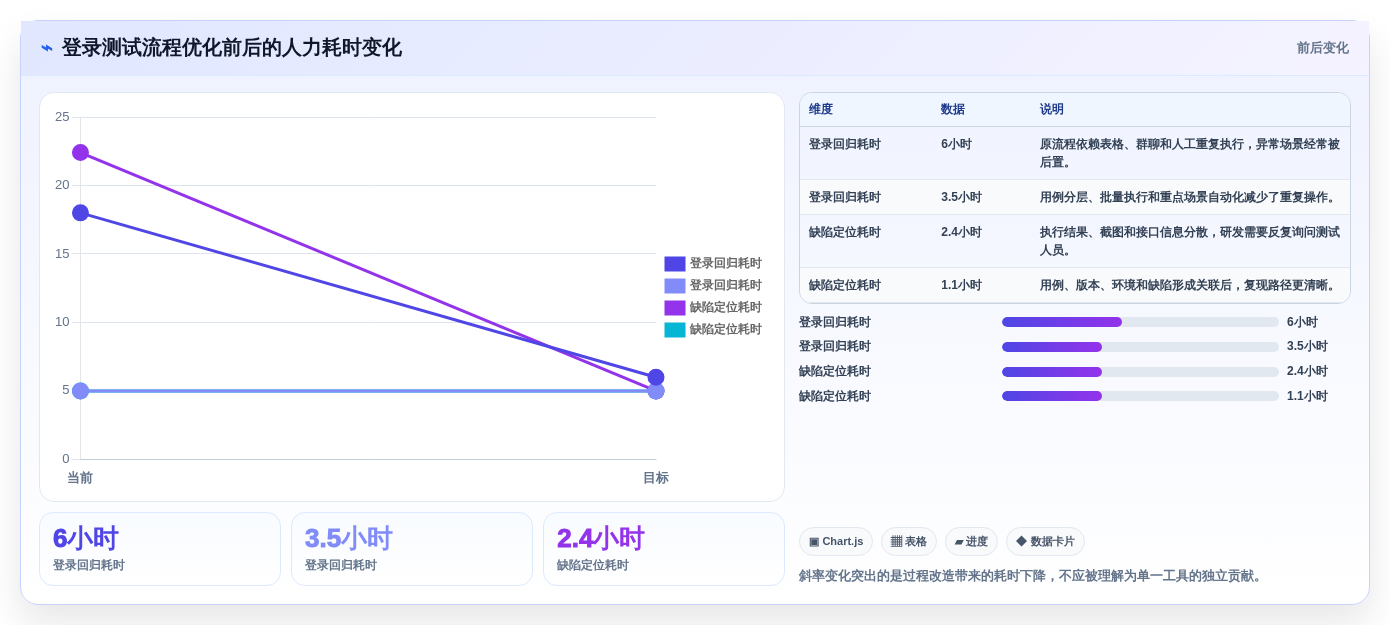Click the 数据卡片 tag chip
This screenshot has width=1390, height=625.
(x=1045, y=542)
